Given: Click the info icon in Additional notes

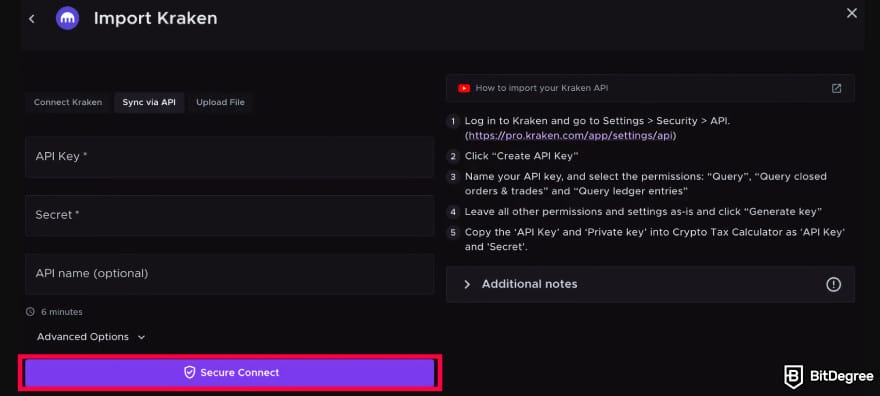Looking at the screenshot, I should (833, 284).
